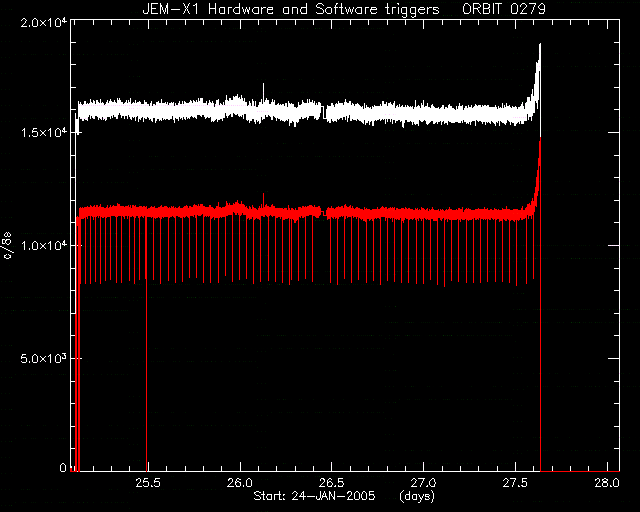Click the 27.5 x-axis tick label
640x512 pixels.
click(515, 483)
